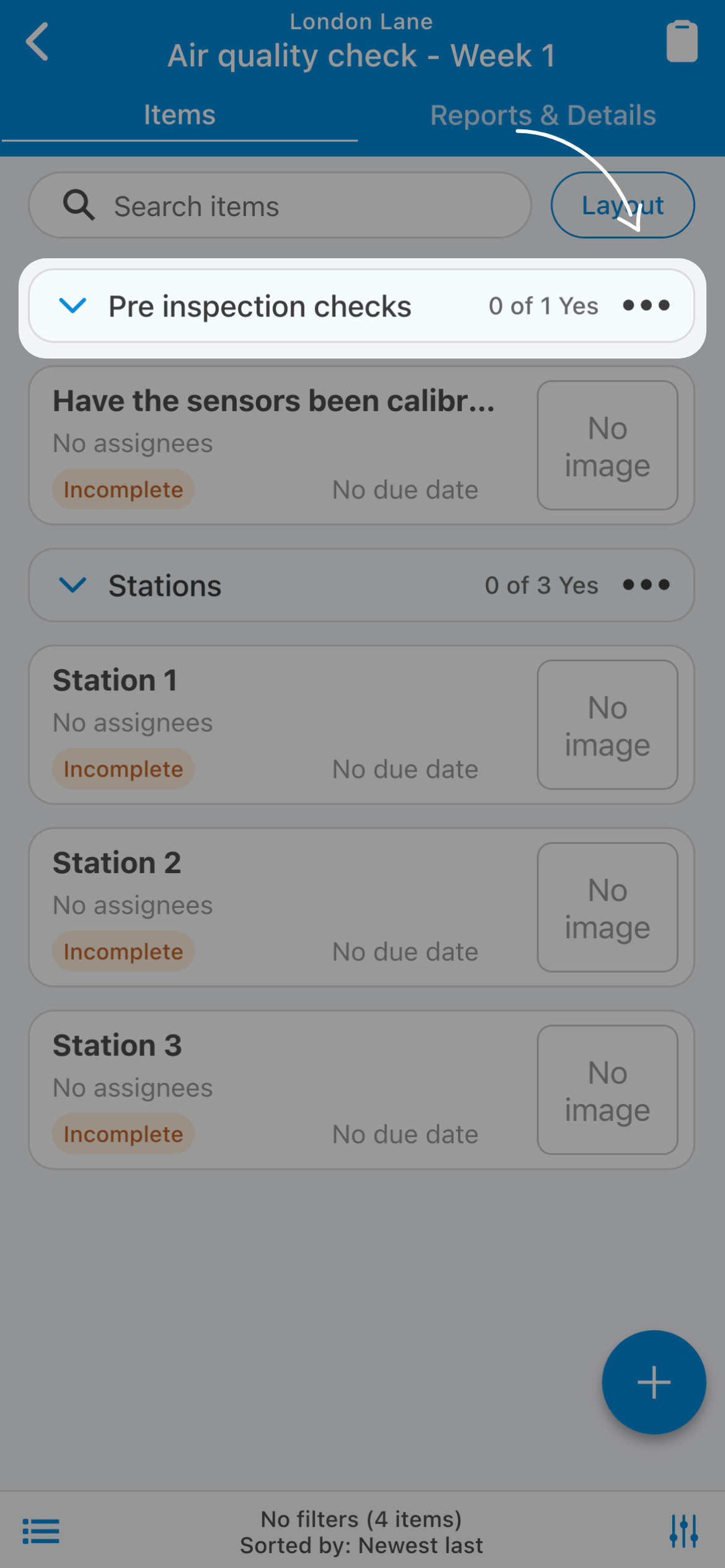
Task: Tap Station 3 Incomplete status badge
Action: [123, 1134]
